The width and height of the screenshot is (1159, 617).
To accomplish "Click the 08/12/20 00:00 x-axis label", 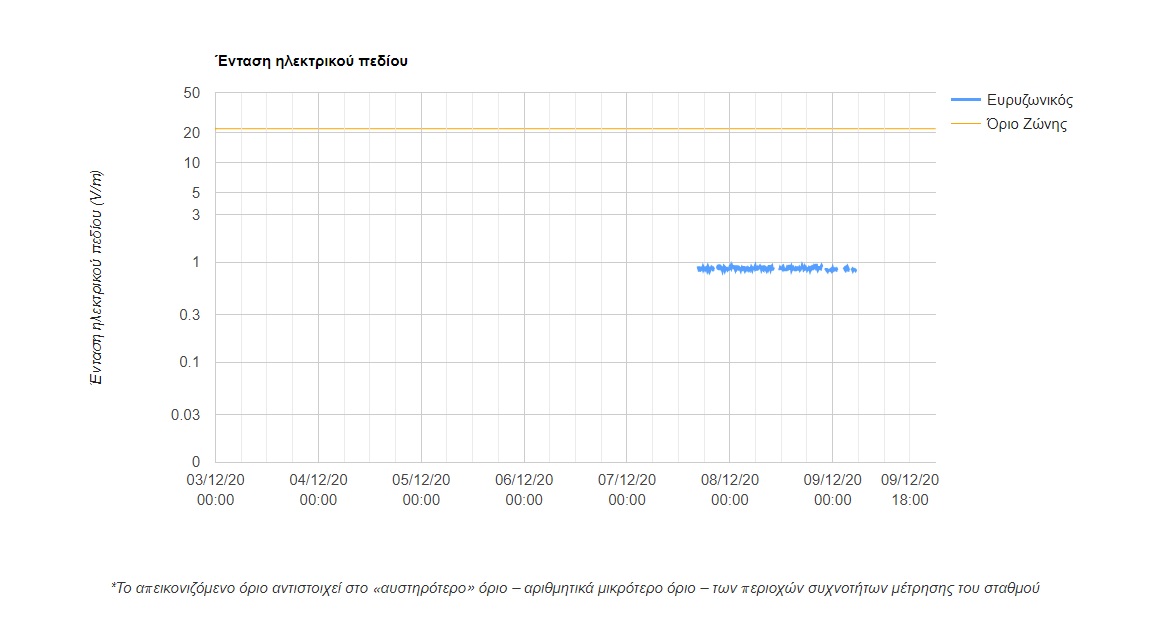I will [x=730, y=489].
